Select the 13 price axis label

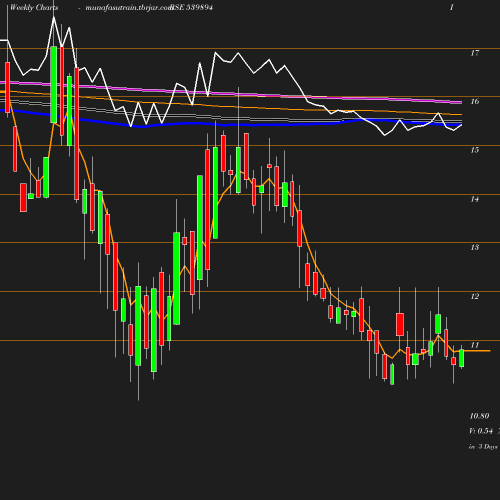point(475,247)
